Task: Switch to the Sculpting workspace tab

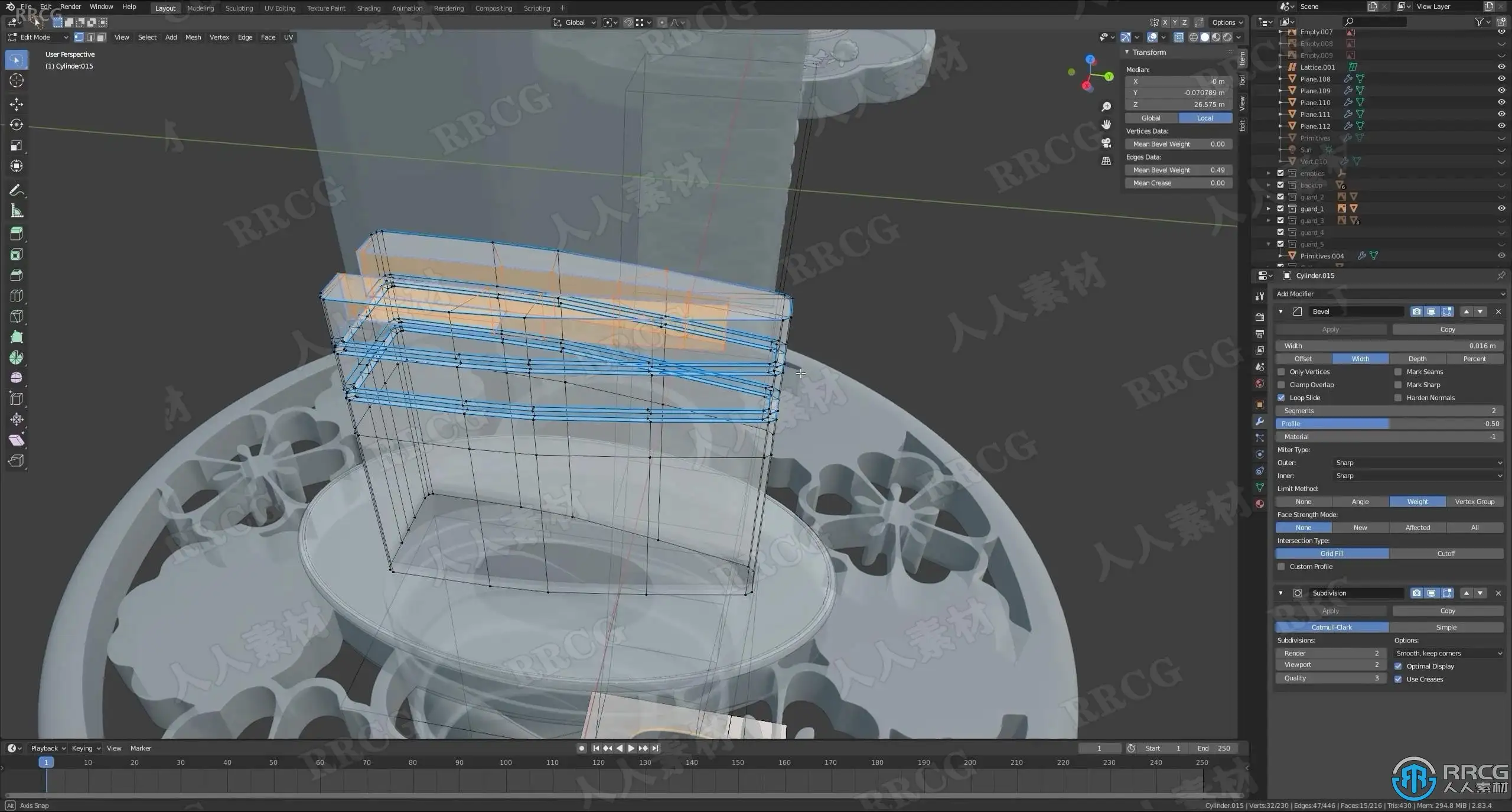Action: click(239, 8)
